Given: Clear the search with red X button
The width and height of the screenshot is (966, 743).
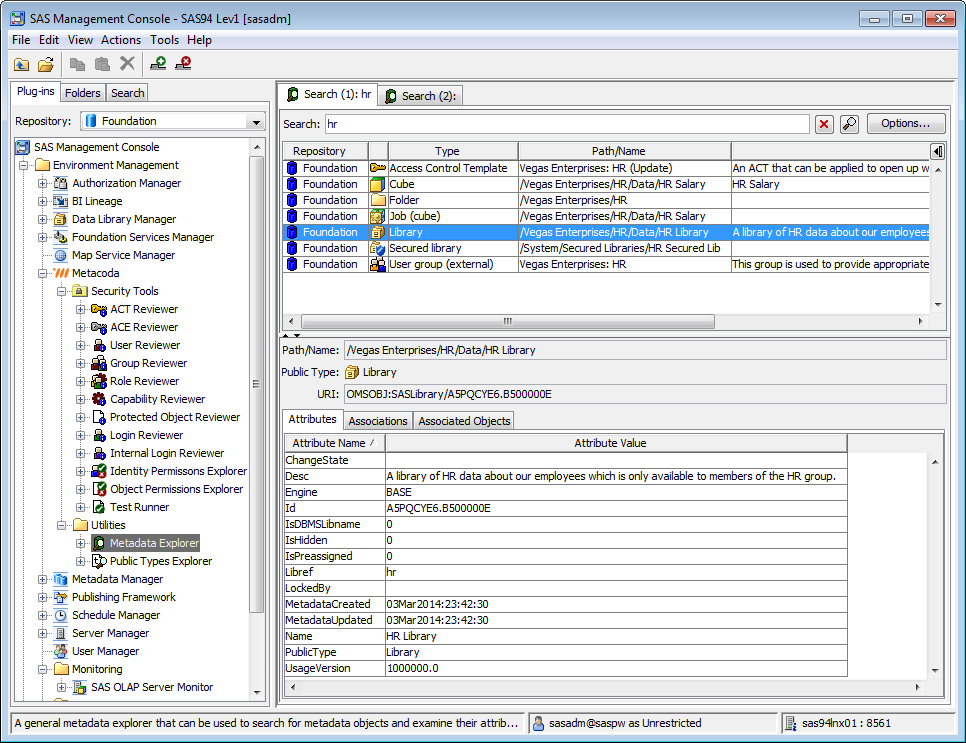Looking at the screenshot, I should (x=824, y=124).
